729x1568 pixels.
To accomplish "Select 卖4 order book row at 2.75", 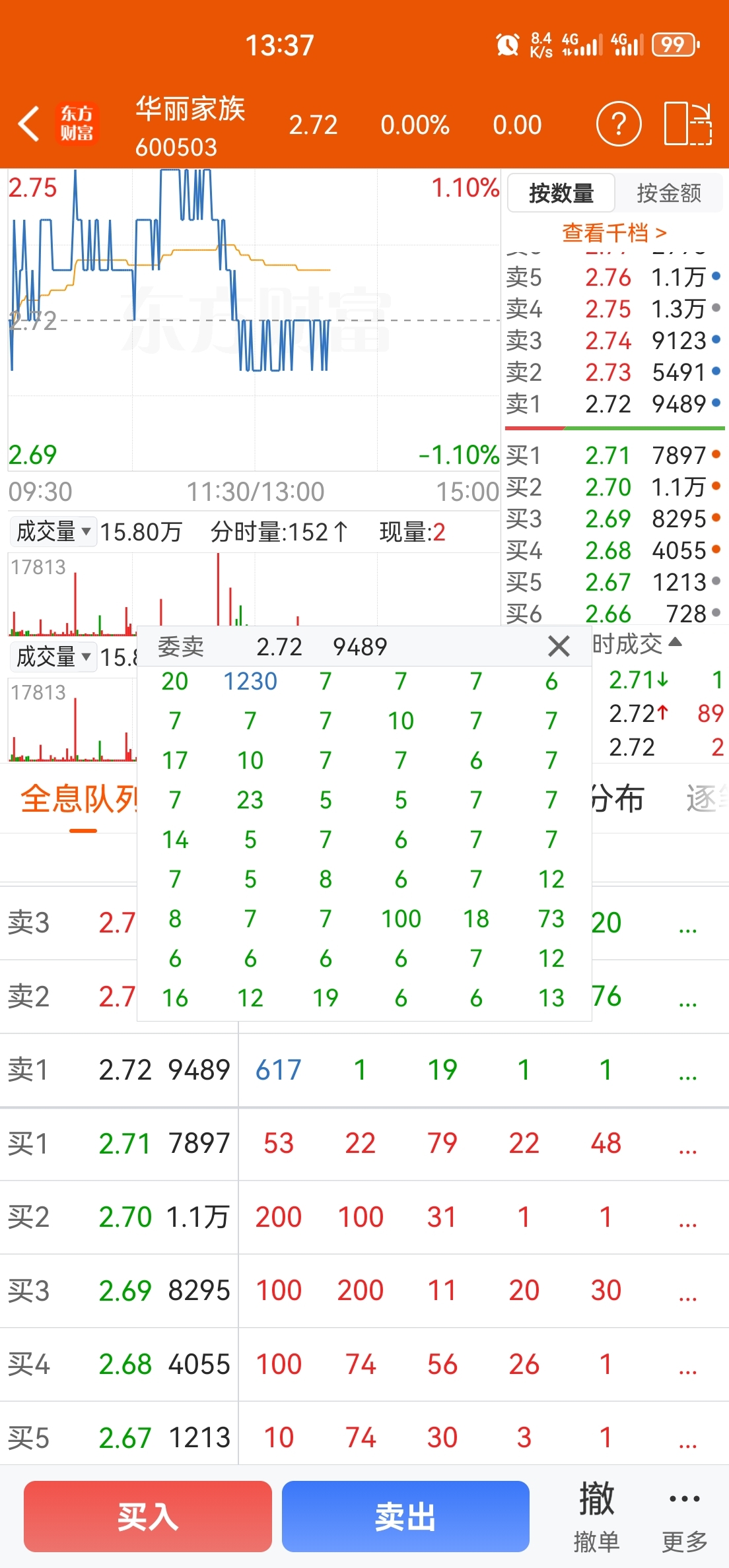I will (x=614, y=309).
